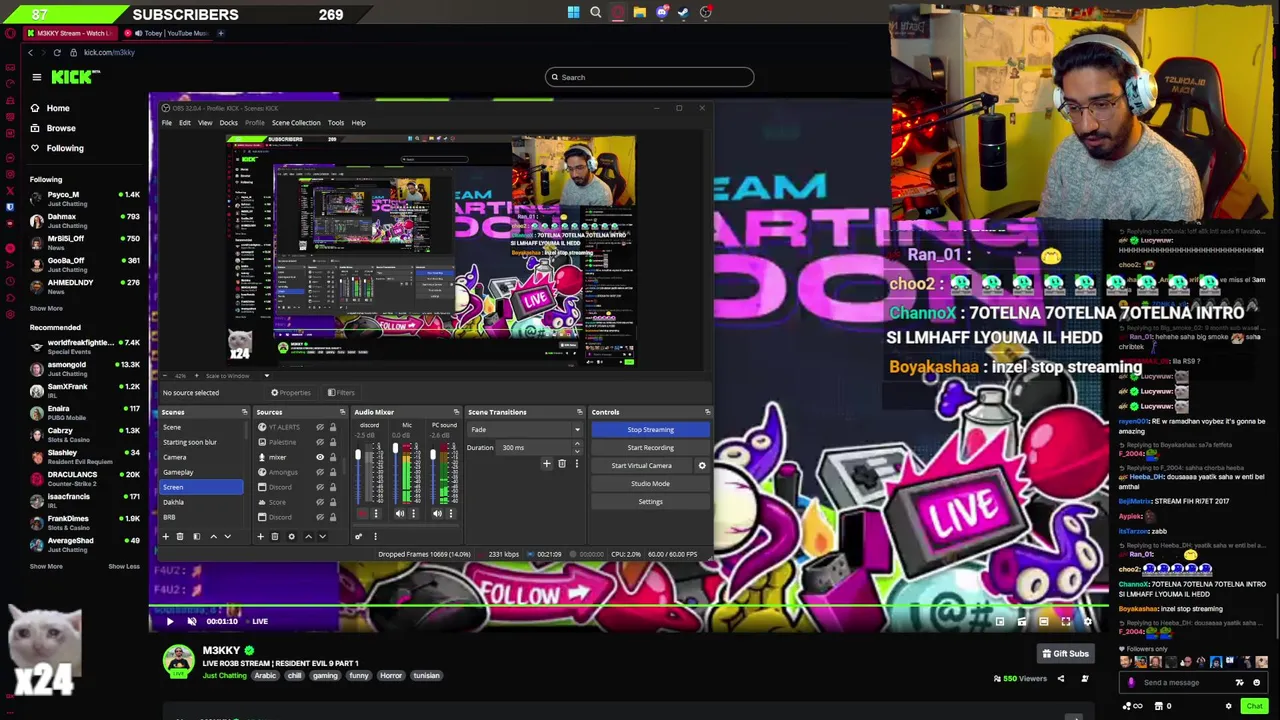Hide the mixer source

pyautogui.click(x=320, y=457)
